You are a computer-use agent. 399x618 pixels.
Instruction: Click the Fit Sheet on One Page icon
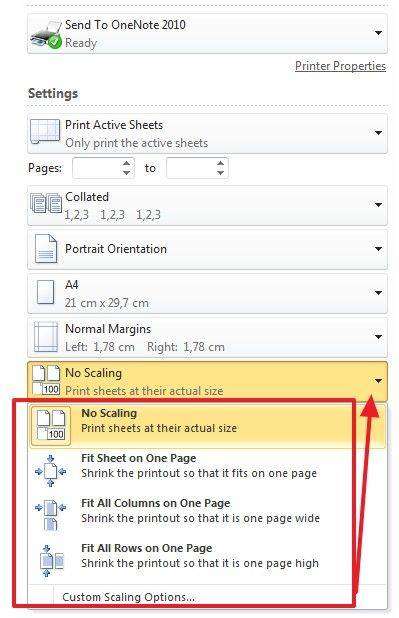point(50,471)
